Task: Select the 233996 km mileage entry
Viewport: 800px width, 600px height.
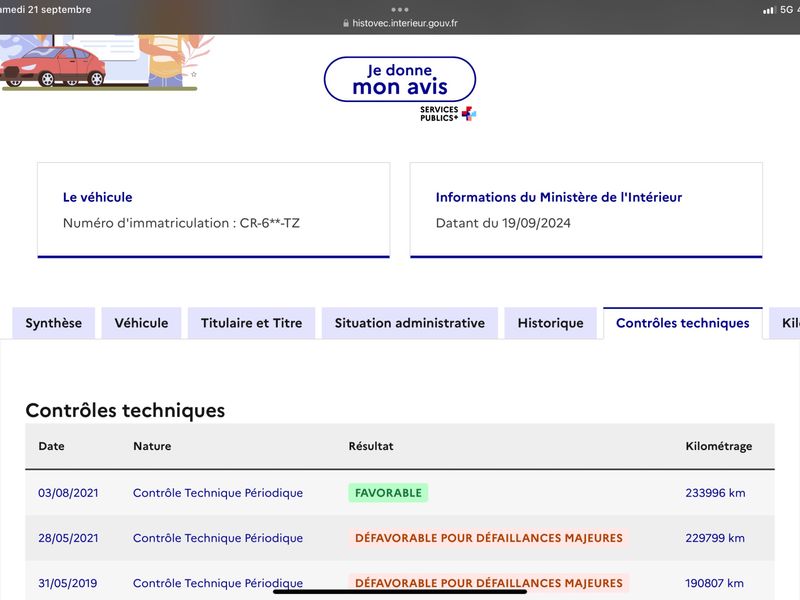Action: coord(715,493)
